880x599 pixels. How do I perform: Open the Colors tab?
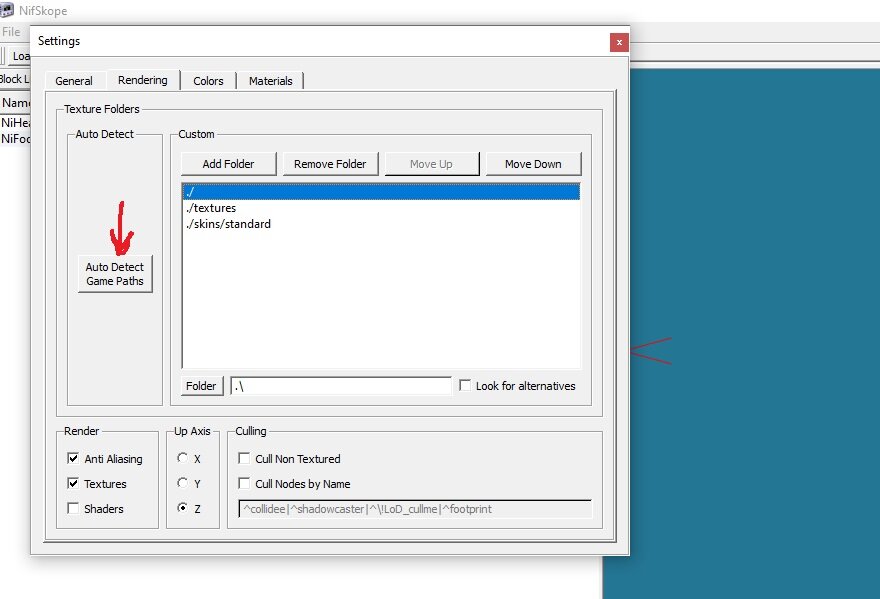(208, 81)
